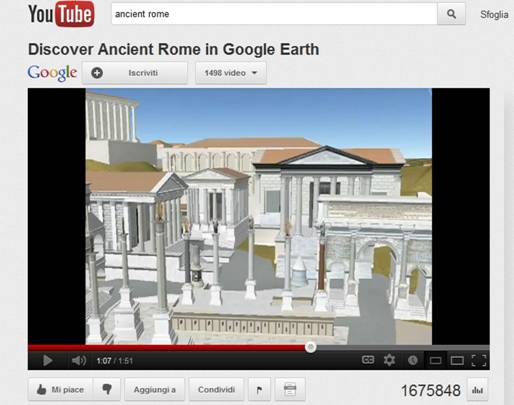This screenshot has width=514, height=405.
Task: Switch to small player size
Action: 435,360
